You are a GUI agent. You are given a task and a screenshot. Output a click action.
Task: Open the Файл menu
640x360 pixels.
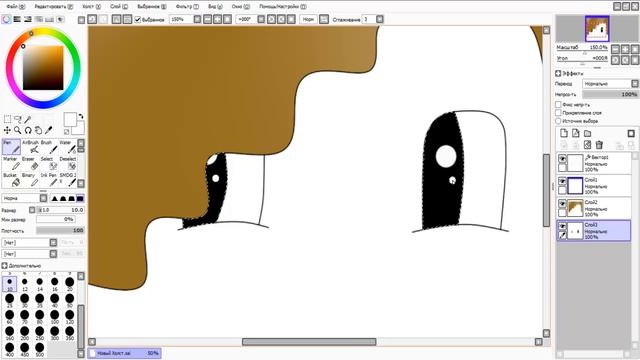[x=15, y=7]
